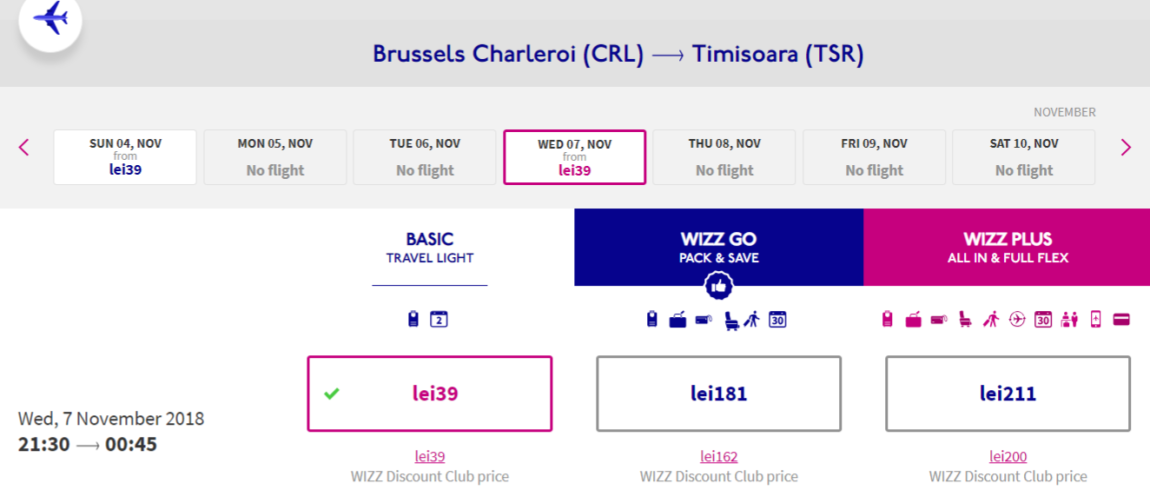Click the WIZZ Plus credit card refund icon
The height and width of the screenshot is (490, 1150).
pyautogui.click(x=1121, y=320)
